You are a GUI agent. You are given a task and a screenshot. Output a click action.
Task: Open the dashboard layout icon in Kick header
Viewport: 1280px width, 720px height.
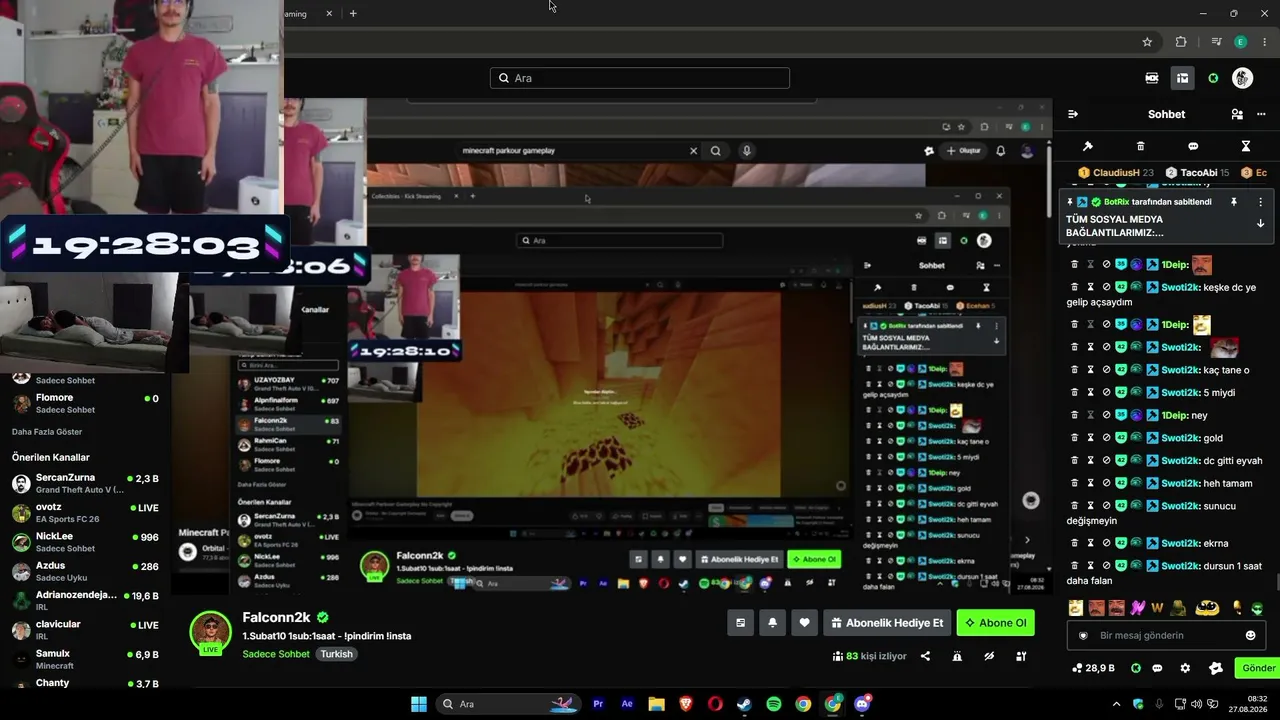(1182, 78)
